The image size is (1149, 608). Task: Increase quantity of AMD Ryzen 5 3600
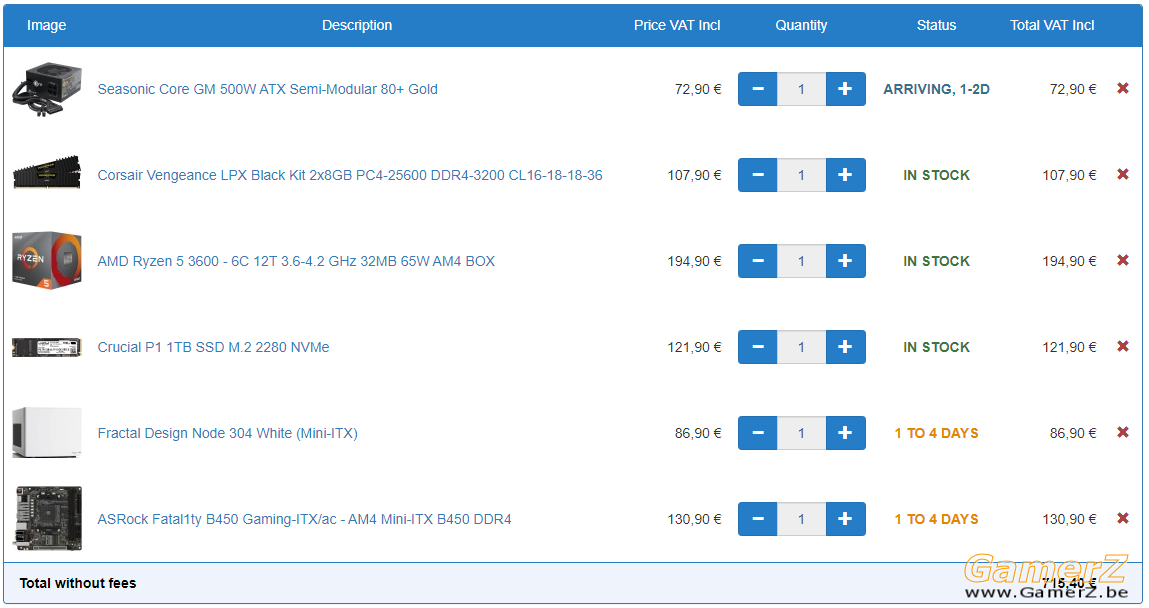tap(846, 261)
